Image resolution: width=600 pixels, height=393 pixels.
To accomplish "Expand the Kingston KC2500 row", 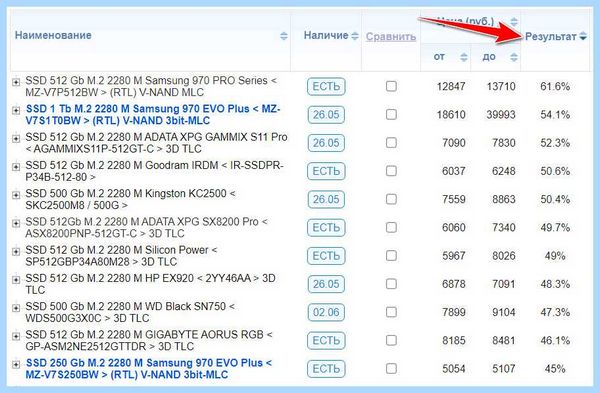I will [x=16, y=195].
